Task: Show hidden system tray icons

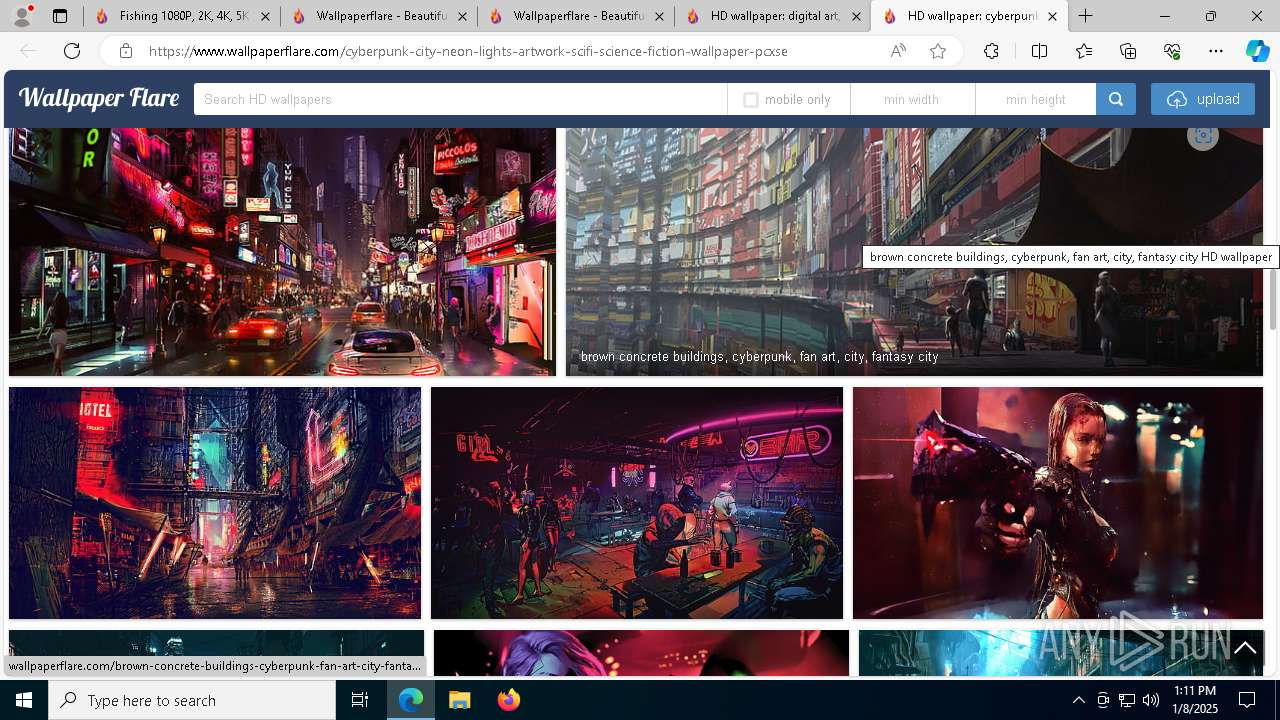Action: click(x=1078, y=700)
